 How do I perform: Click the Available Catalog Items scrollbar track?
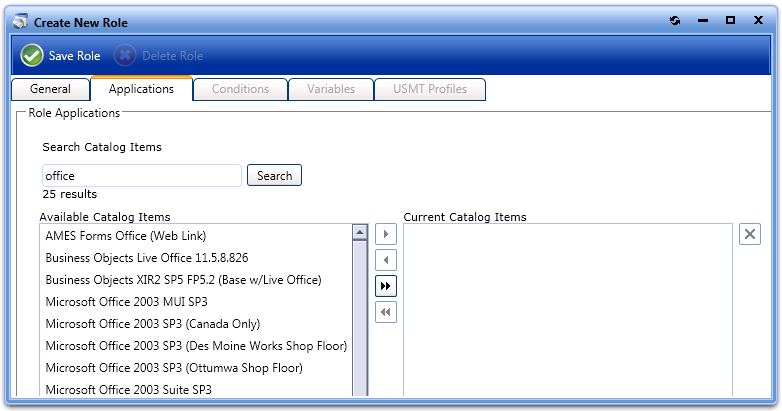pyautogui.click(x=360, y=318)
